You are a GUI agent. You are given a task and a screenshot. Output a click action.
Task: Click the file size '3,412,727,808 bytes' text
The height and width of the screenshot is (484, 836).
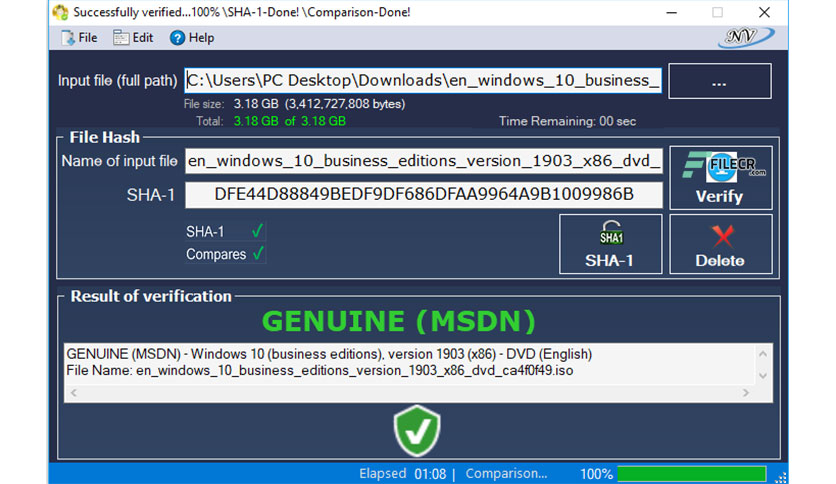(x=345, y=104)
